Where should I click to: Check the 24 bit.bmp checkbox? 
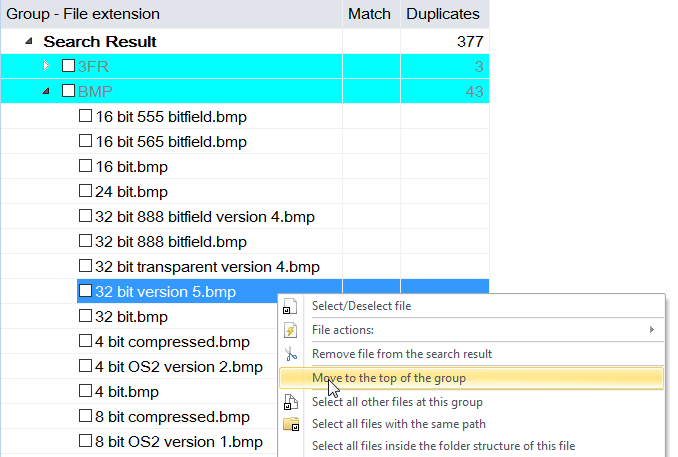point(85,192)
